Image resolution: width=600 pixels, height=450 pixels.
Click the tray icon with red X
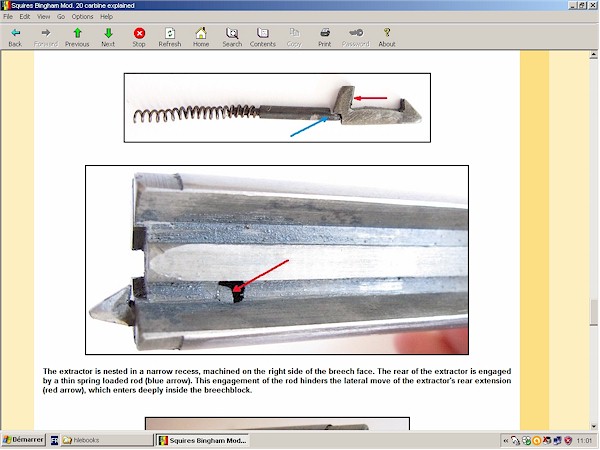(547, 441)
